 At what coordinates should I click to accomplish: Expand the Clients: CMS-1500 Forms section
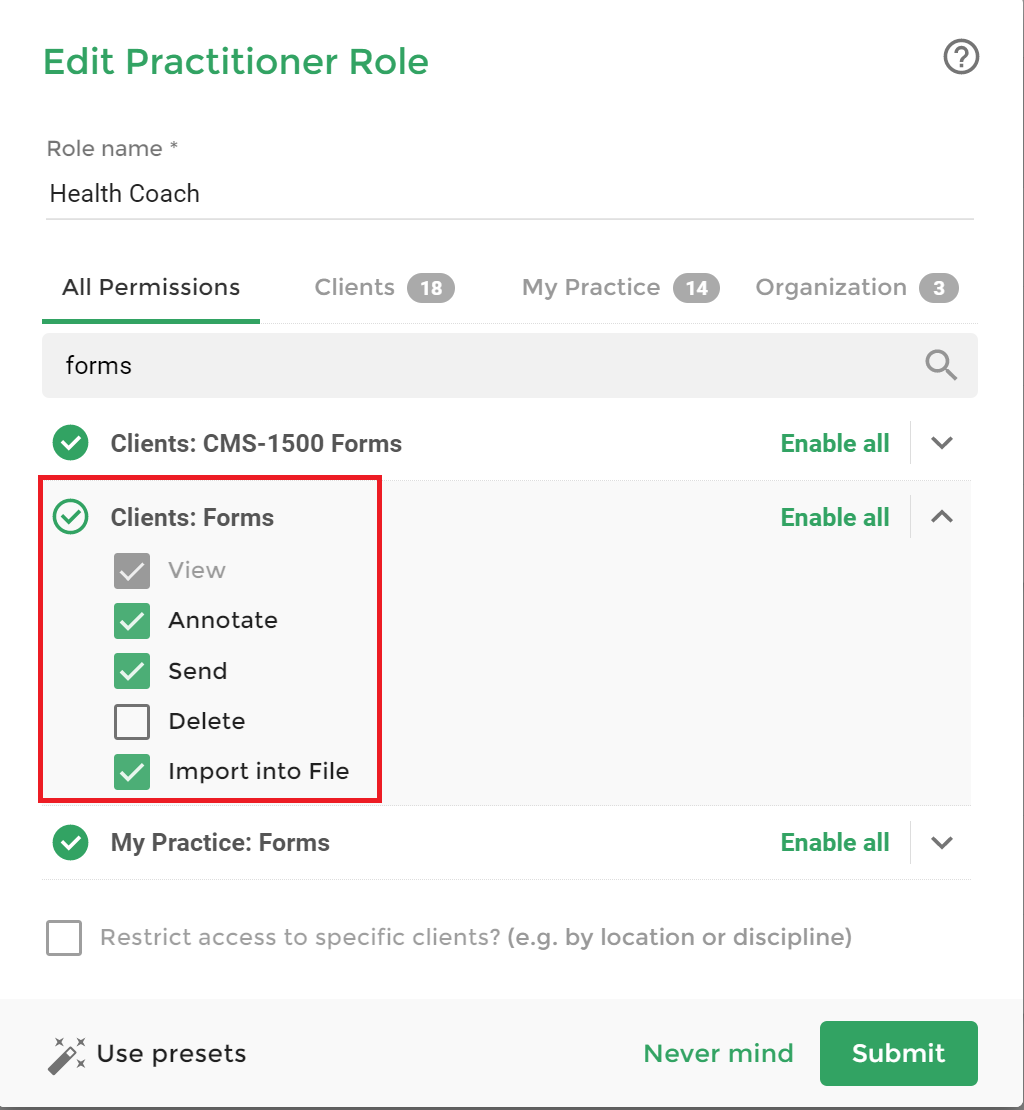pos(941,443)
